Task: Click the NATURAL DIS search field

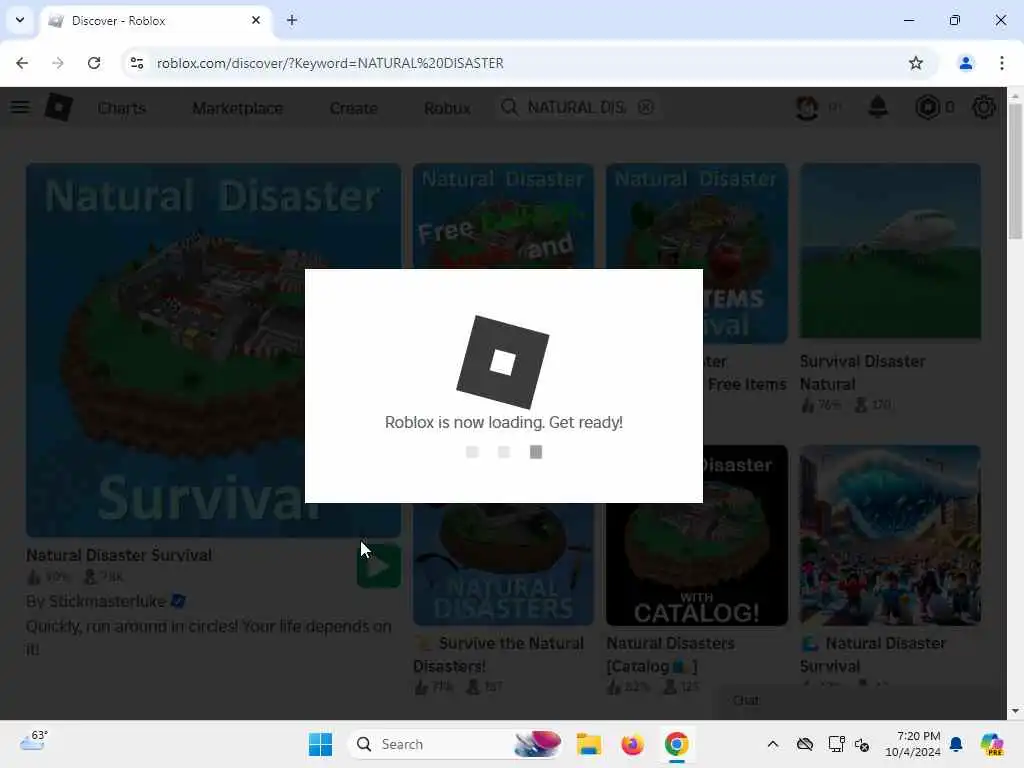Action: (x=577, y=107)
